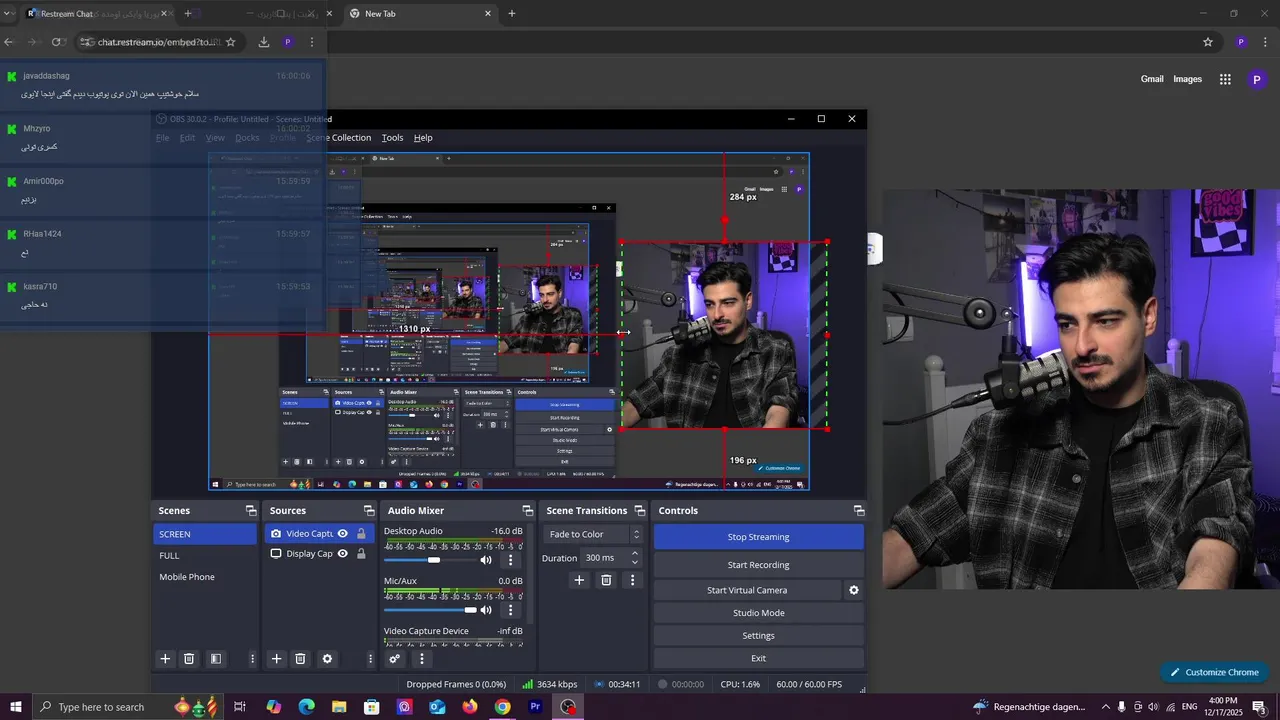Open the virtual camera settings gear

854,590
